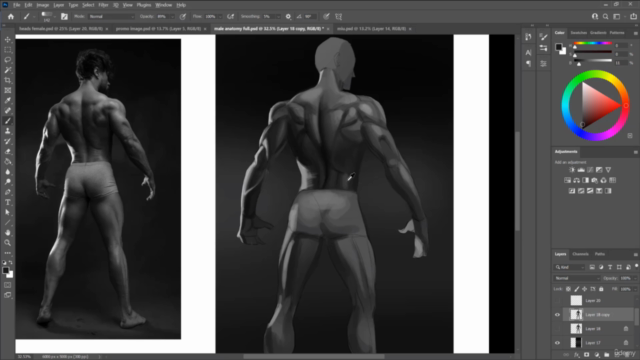Close the male anatomy full.psd tab
This screenshot has width=640, height=360.
tap(328, 29)
